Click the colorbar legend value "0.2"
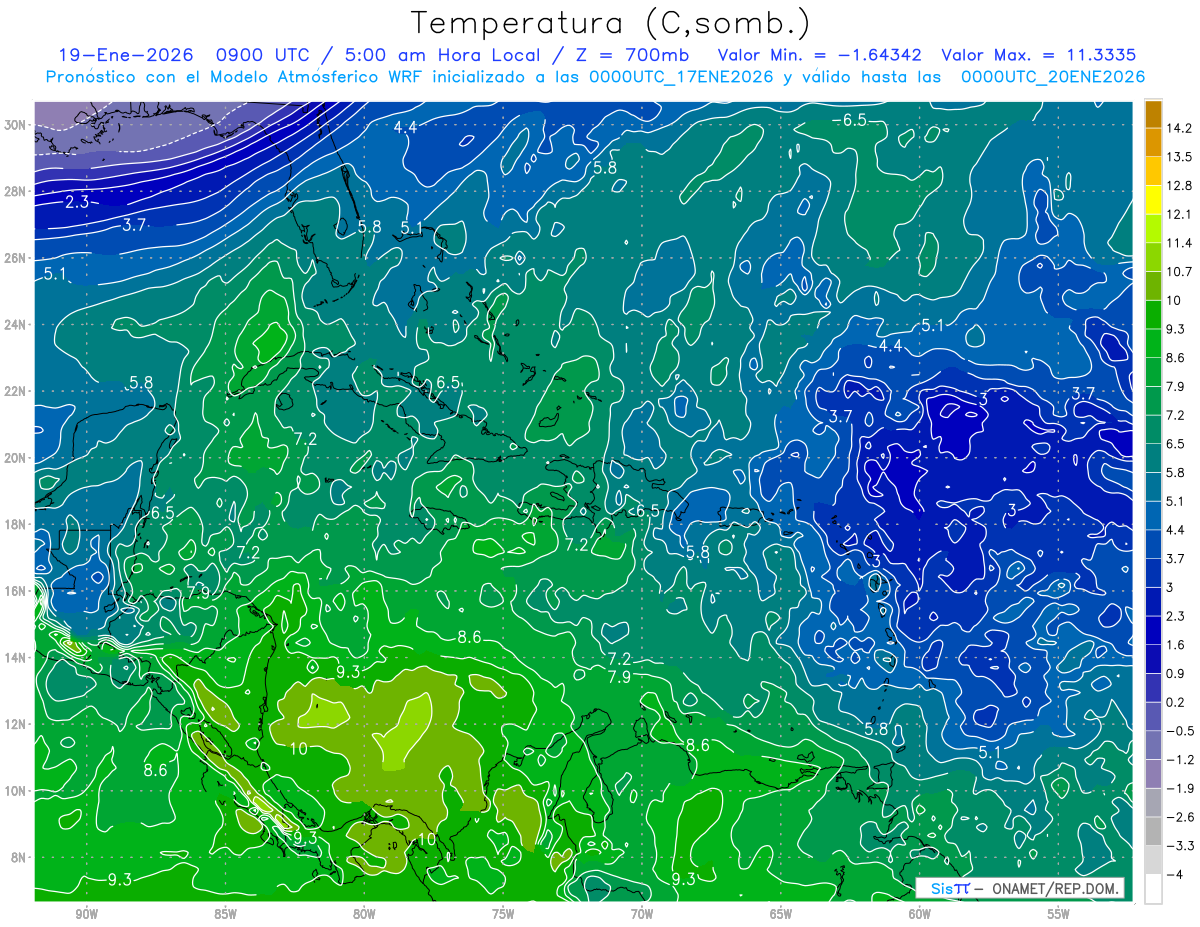This screenshot has height=927, width=1200. pyautogui.click(x=1176, y=702)
